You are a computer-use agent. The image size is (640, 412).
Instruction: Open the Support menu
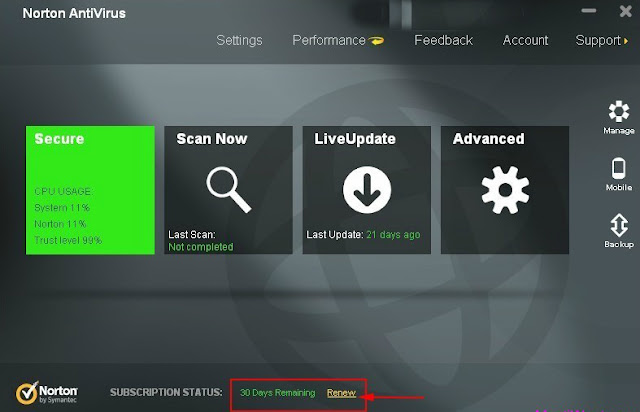(x=598, y=40)
